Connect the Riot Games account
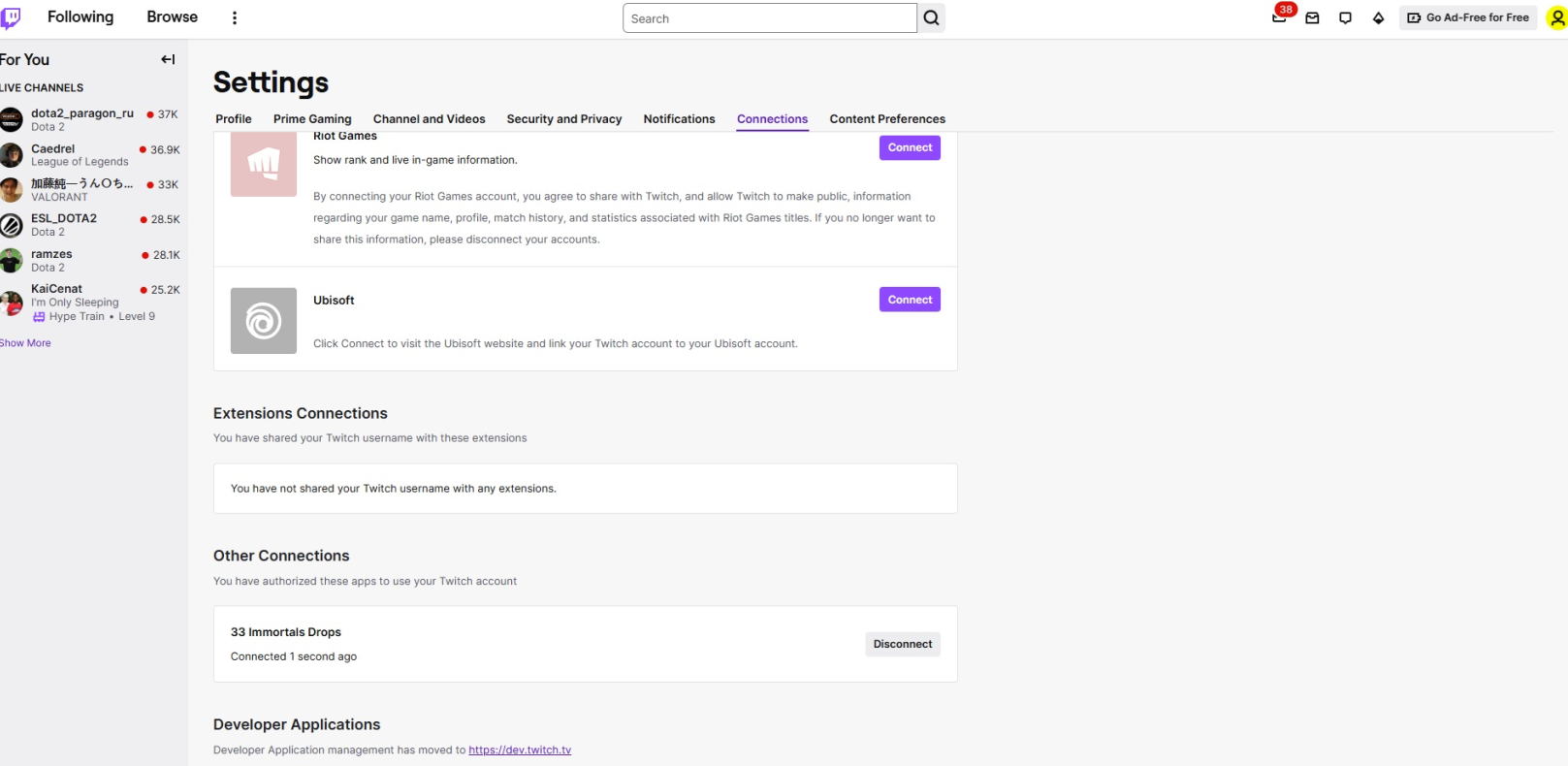 (x=909, y=147)
